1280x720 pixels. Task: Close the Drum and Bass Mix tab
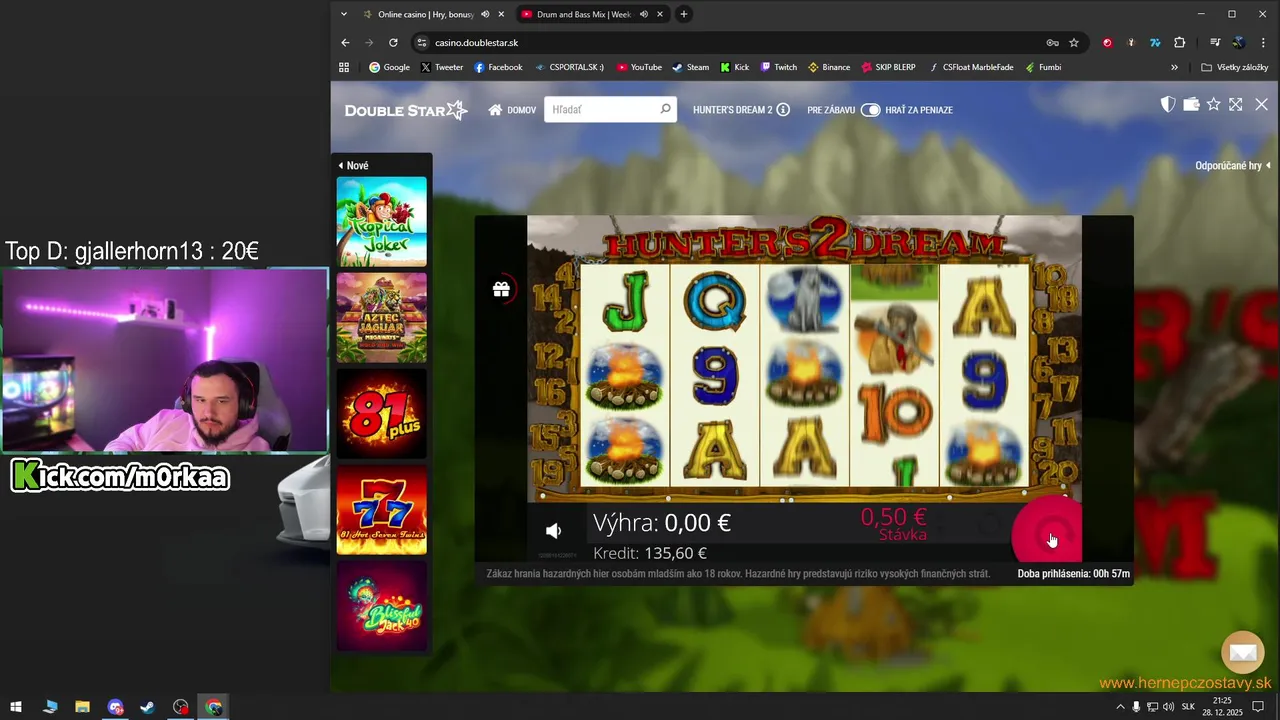coord(659,14)
